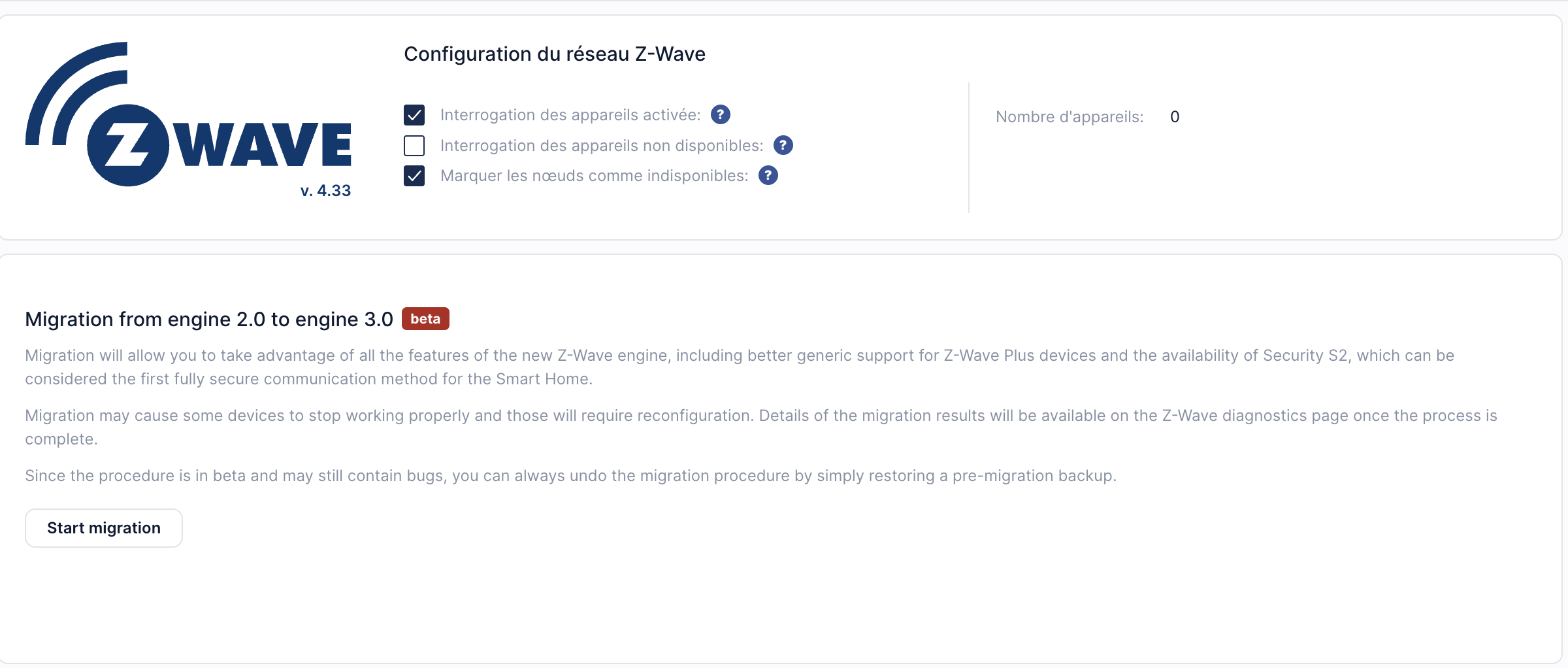Click the Migration from engine 2.0 heading
Image resolution: width=1568 pixels, height=668 pixels.
209,320
